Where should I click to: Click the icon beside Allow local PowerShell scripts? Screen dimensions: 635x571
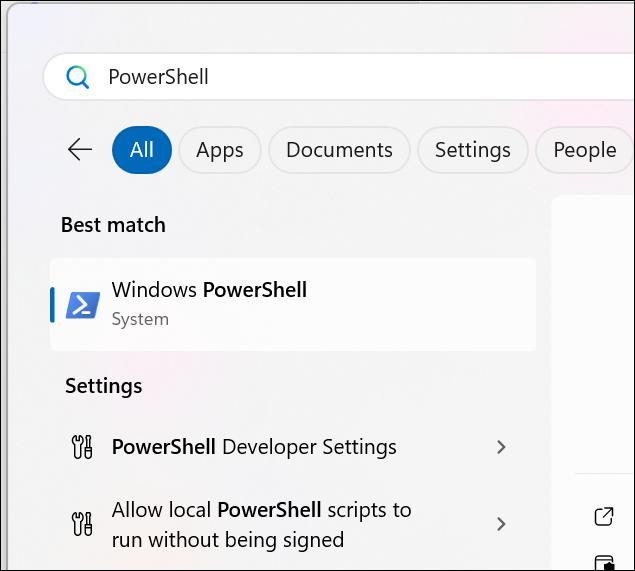pos(82,524)
